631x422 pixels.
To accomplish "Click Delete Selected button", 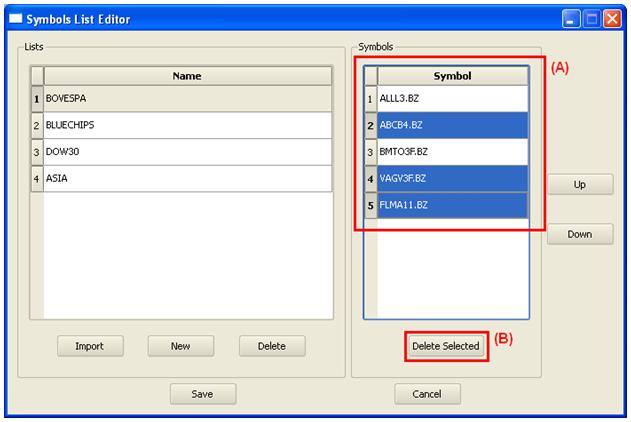I will pos(446,346).
